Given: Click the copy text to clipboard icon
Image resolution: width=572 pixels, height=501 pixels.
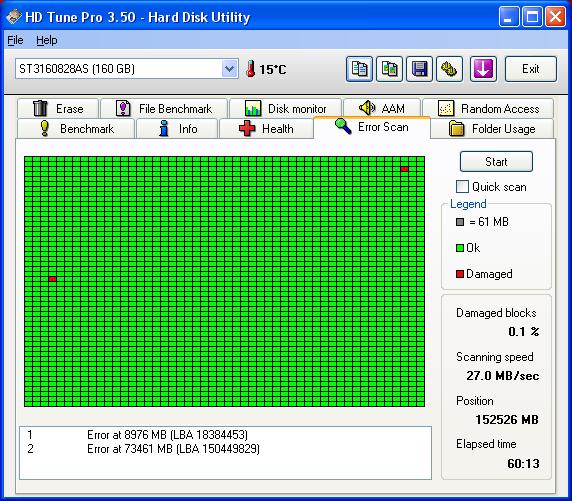Looking at the screenshot, I should click(359, 69).
